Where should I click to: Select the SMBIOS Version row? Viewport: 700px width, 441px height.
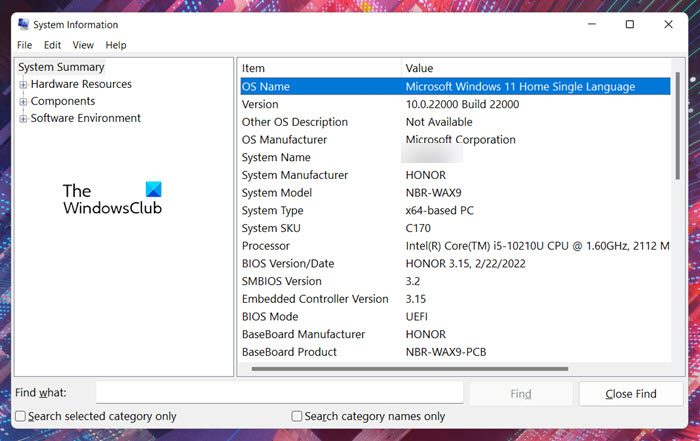click(455, 281)
